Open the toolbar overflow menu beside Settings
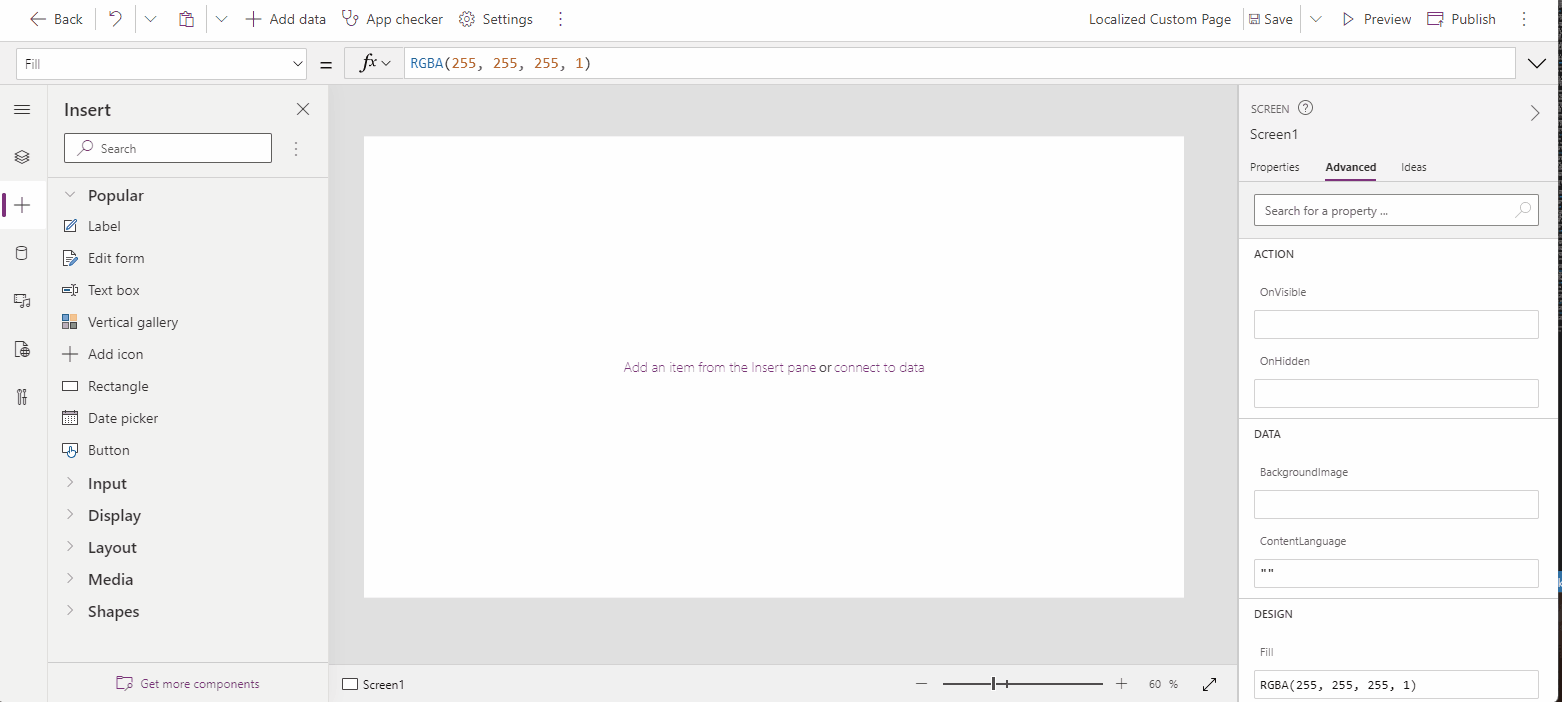The width and height of the screenshot is (1562, 702). coord(560,19)
